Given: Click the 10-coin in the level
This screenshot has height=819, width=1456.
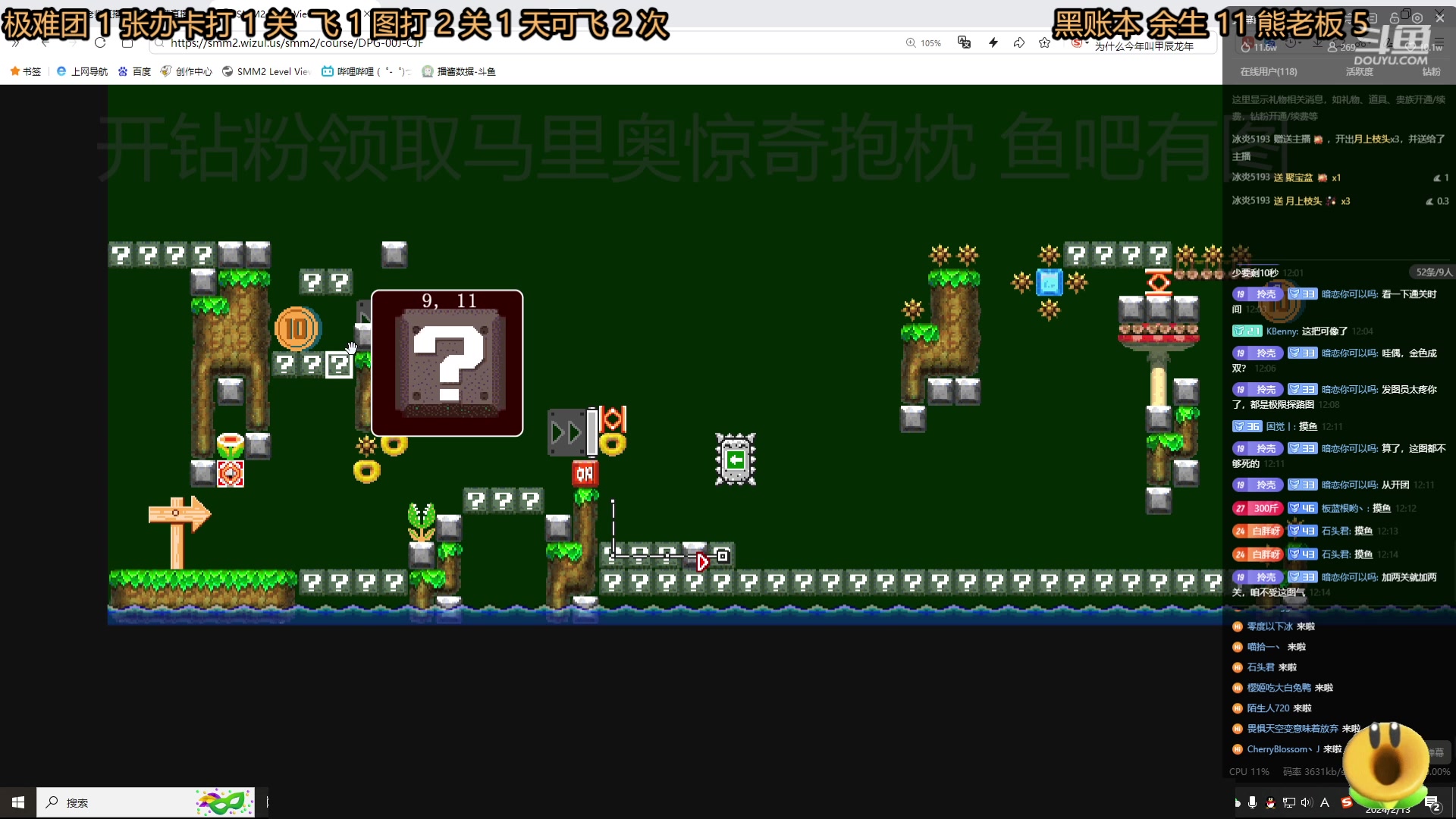Looking at the screenshot, I should (297, 328).
